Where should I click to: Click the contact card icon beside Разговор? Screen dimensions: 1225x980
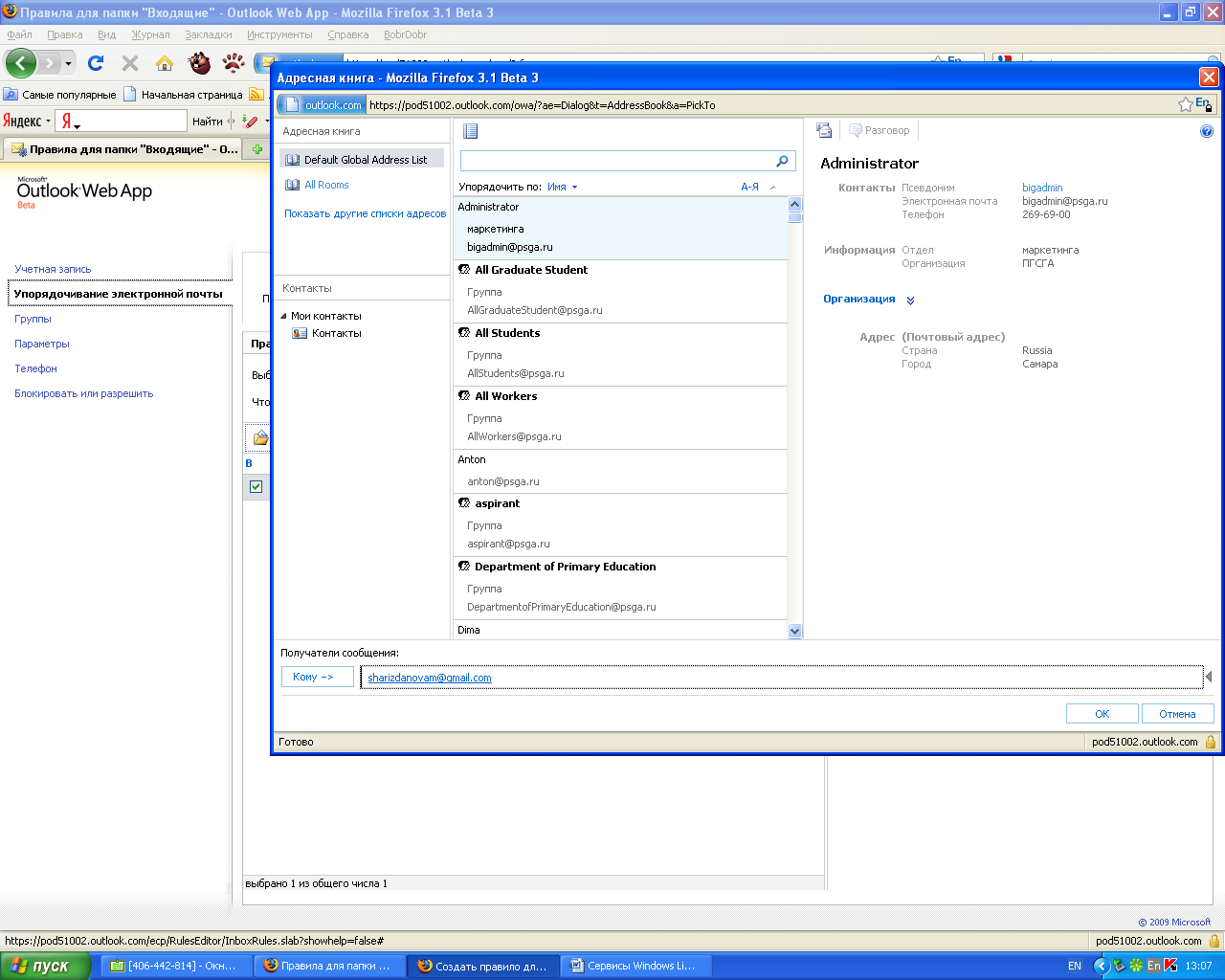[824, 130]
